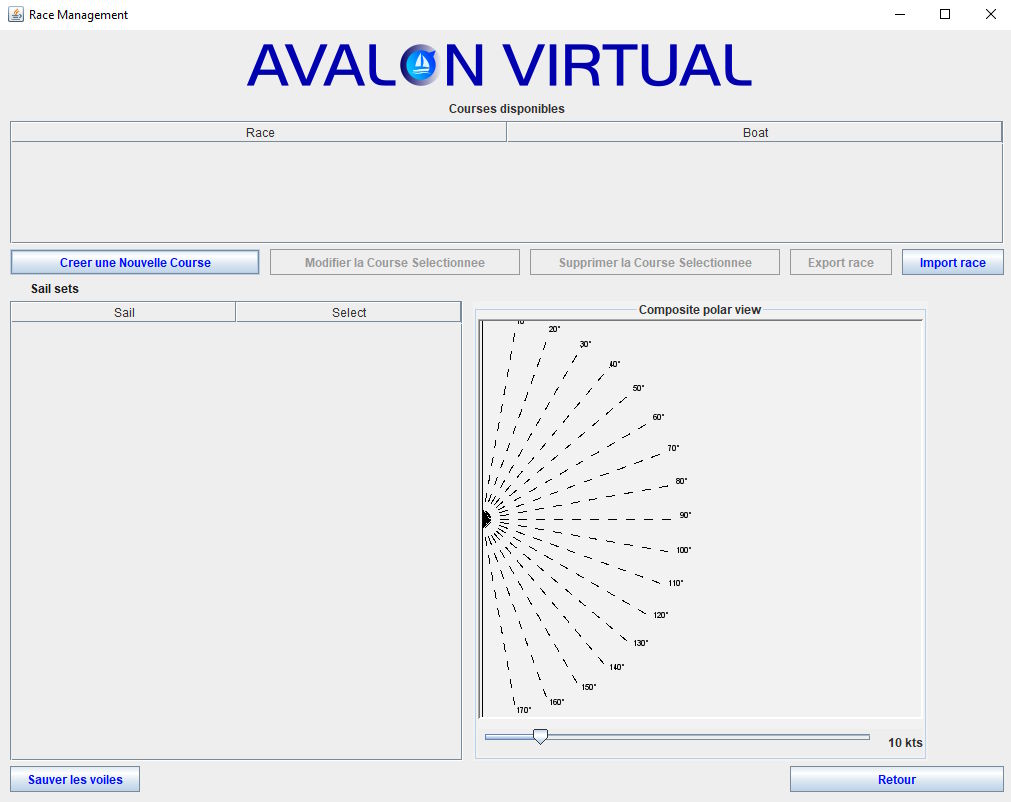
Task: Click the wind speed slider thumb
Action: click(541, 735)
